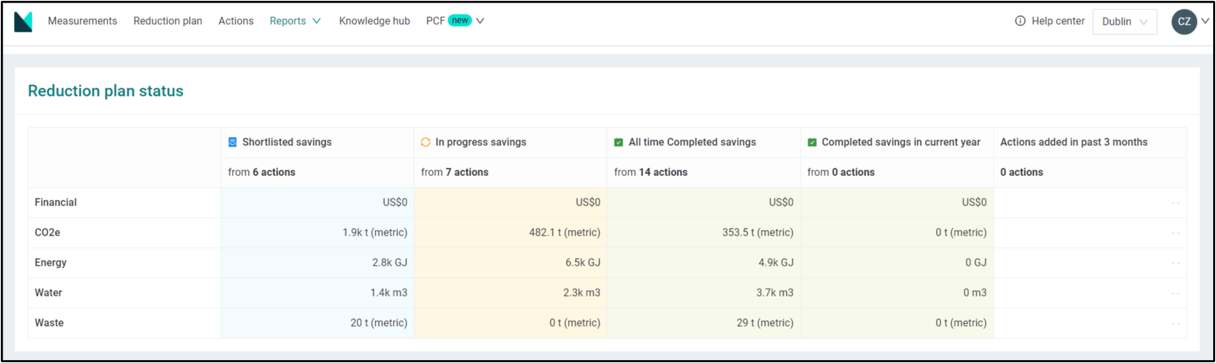Click '0 actions' in last column
This screenshot has width=1216, height=363.
click(1022, 172)
